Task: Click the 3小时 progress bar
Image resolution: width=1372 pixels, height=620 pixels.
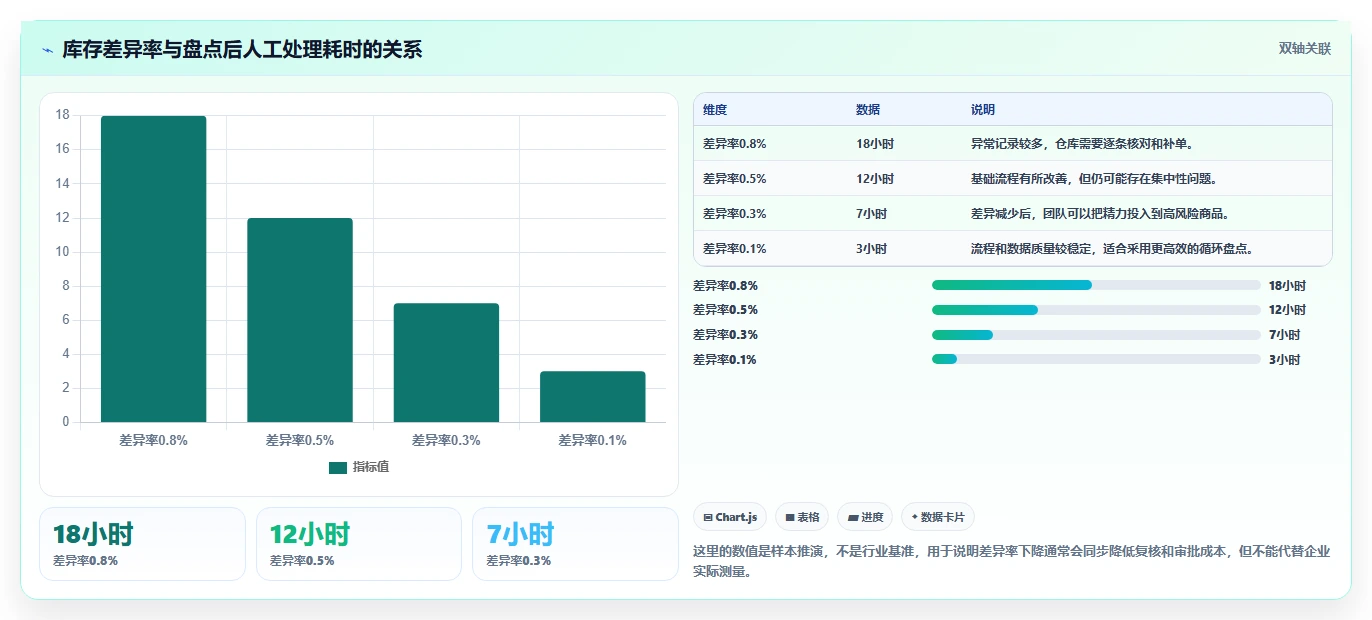Action: [1096, 359]
